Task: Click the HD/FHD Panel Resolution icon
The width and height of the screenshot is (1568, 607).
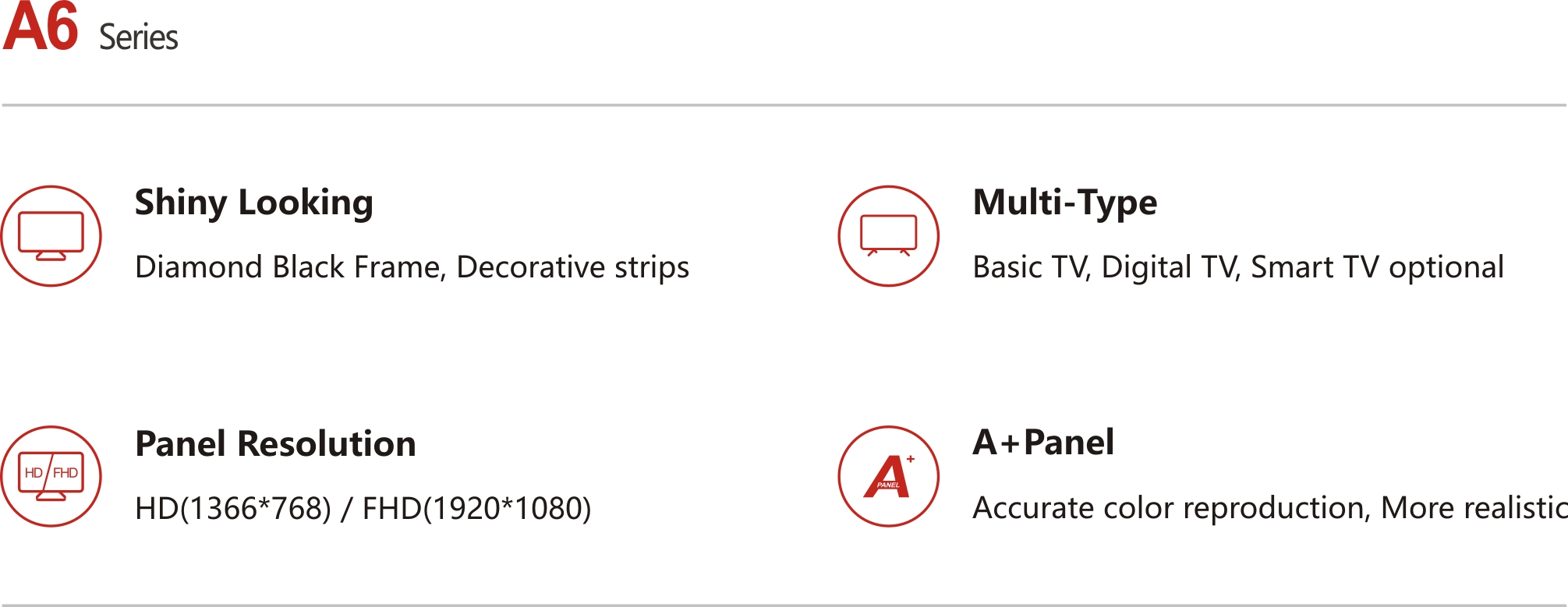Action: 51,476
